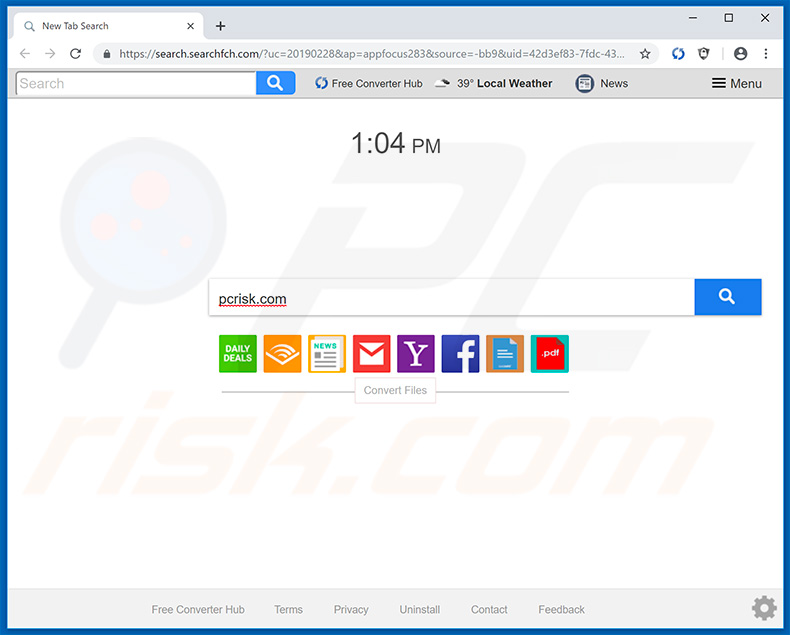
Task: Click the toolbar search magnifier button
Action: pos(275,83)
